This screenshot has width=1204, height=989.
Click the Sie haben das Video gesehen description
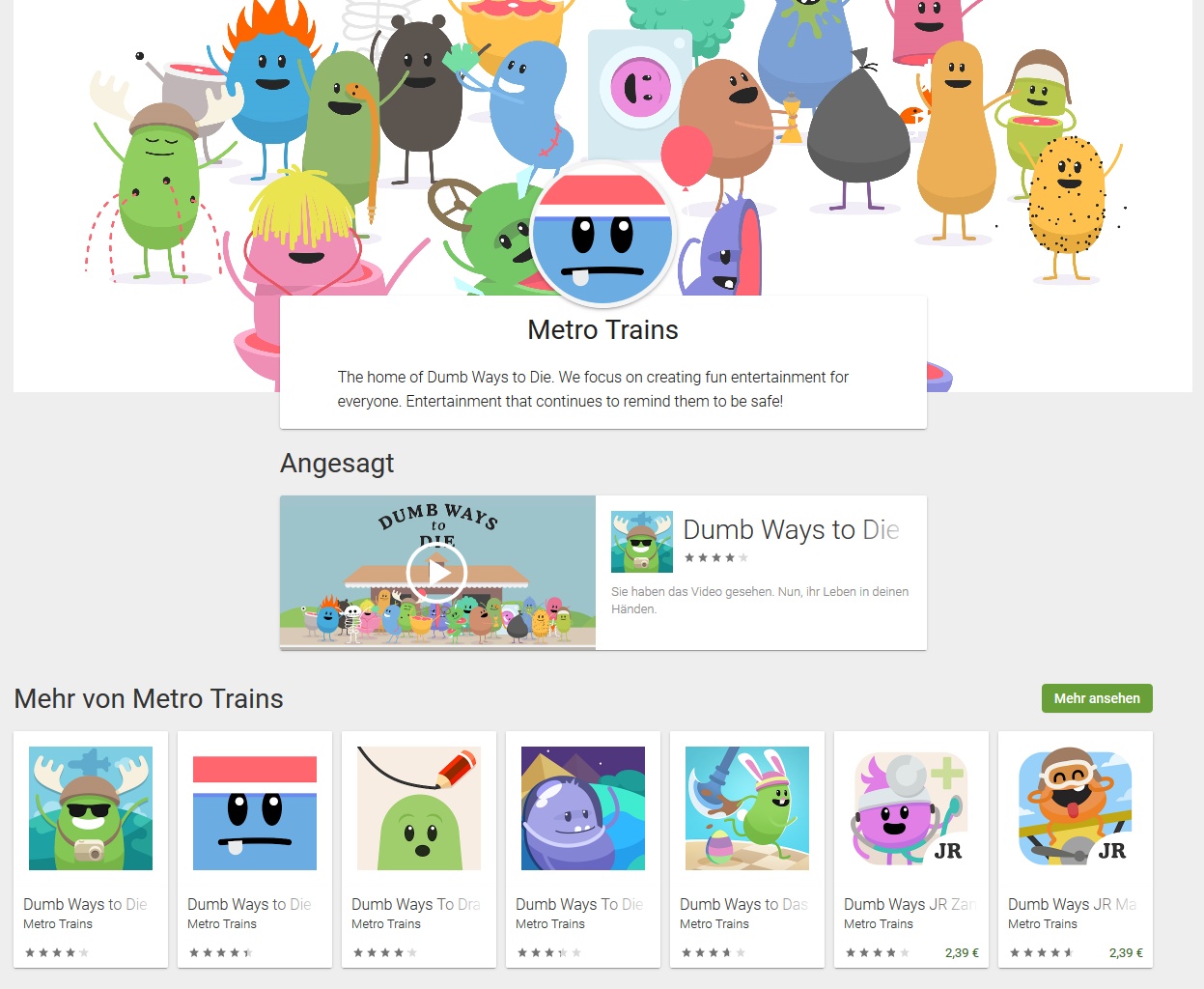click(760, 600)
